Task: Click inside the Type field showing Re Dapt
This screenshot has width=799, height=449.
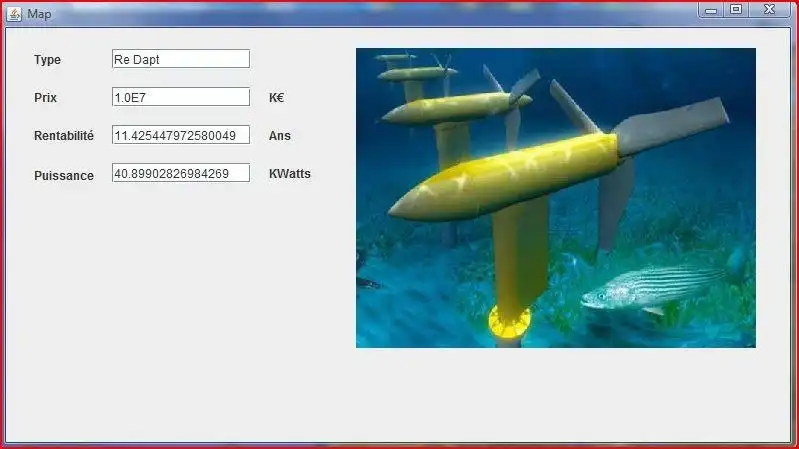Action: pos(181,59)
